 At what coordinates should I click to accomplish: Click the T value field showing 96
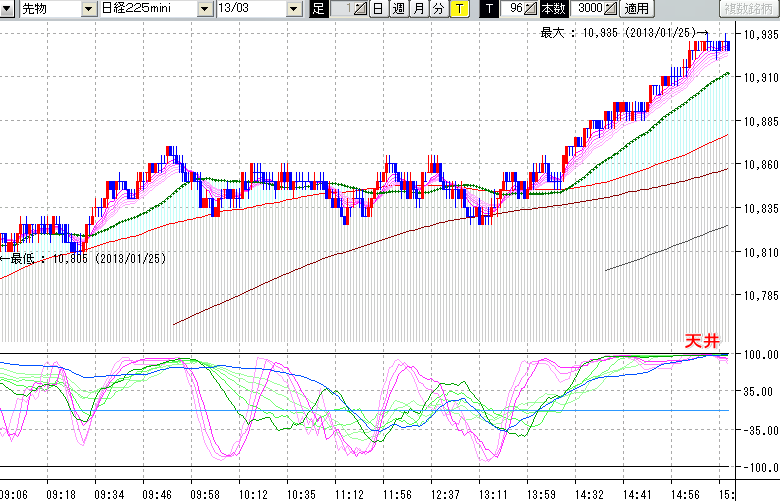tap(514, 9)
